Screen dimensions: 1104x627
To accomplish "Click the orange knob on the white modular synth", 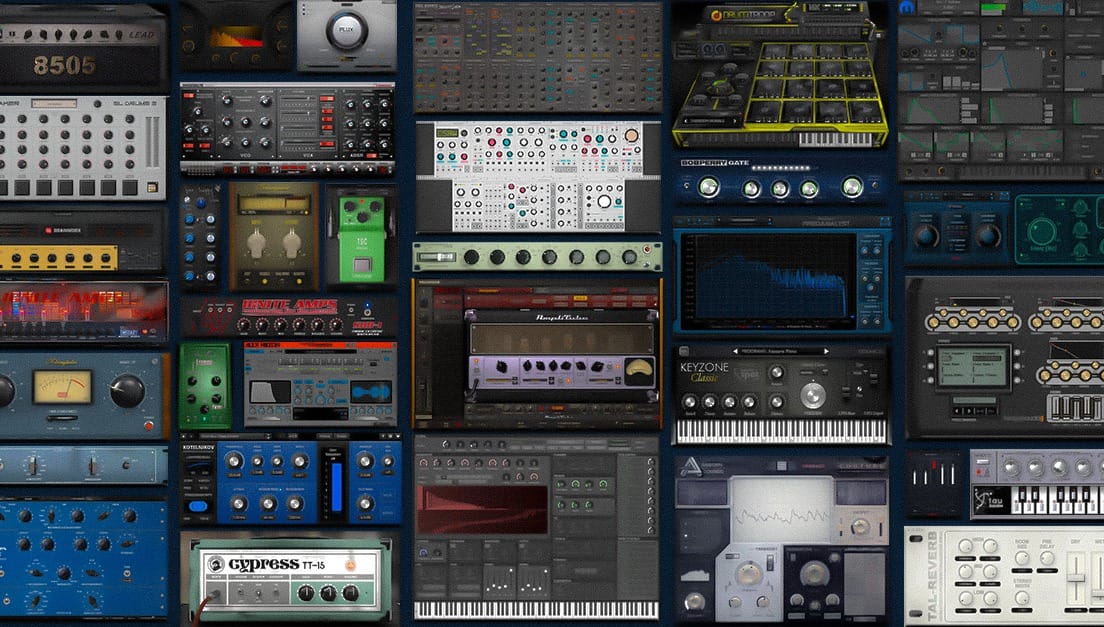I will coord(631,136).
